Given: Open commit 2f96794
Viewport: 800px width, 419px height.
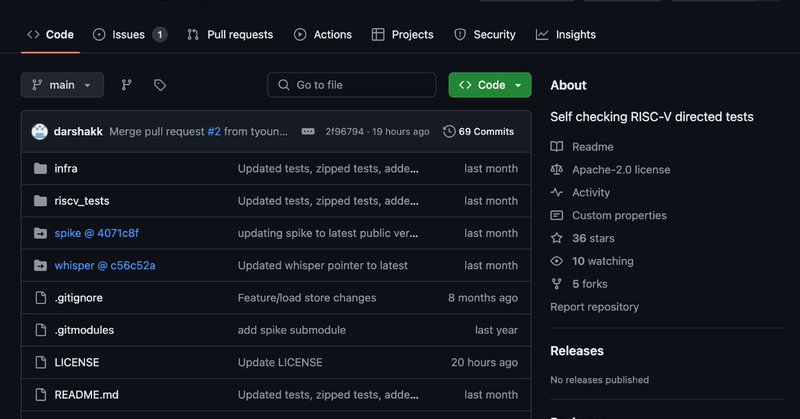Looking at the screenshot, I should [x=344, y=132].
